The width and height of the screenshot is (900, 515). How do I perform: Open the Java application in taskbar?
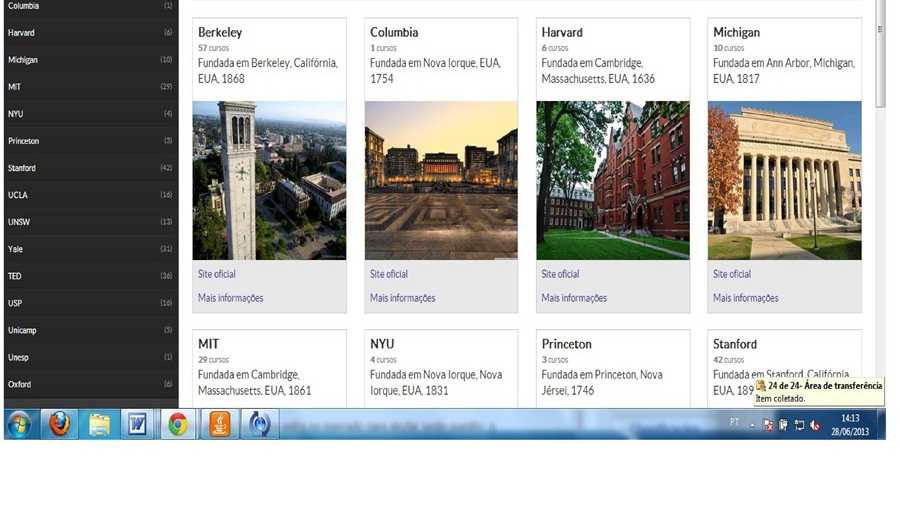tap(219, 424)
